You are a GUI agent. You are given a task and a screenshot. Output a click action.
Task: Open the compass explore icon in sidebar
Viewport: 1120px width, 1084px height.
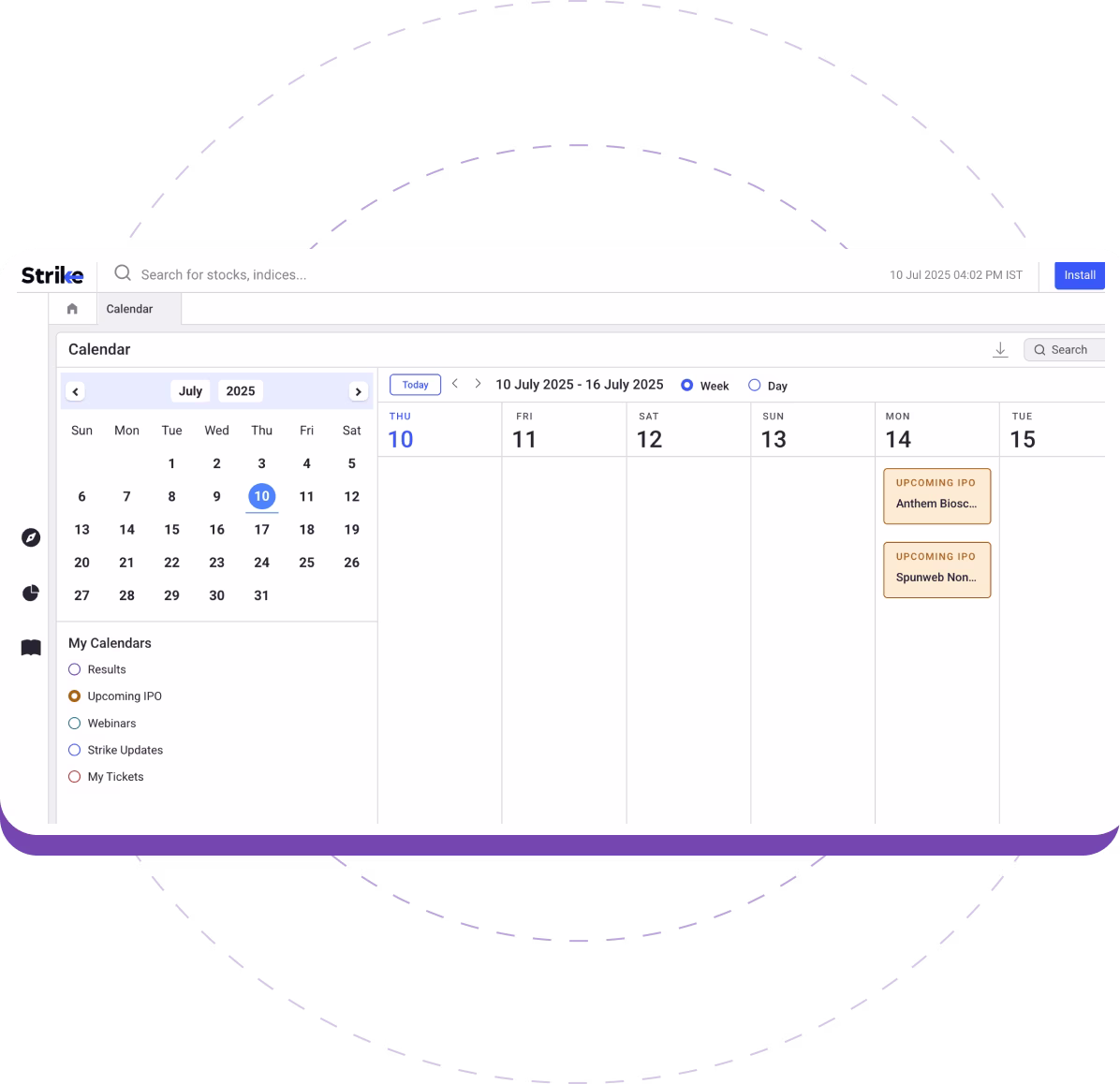click(x=31, y=537)
